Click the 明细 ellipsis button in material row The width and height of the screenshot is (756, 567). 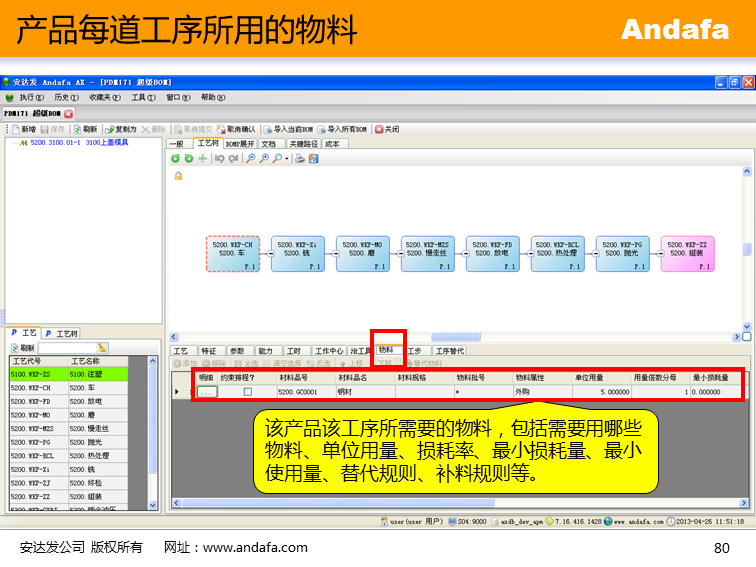(206, 392)
